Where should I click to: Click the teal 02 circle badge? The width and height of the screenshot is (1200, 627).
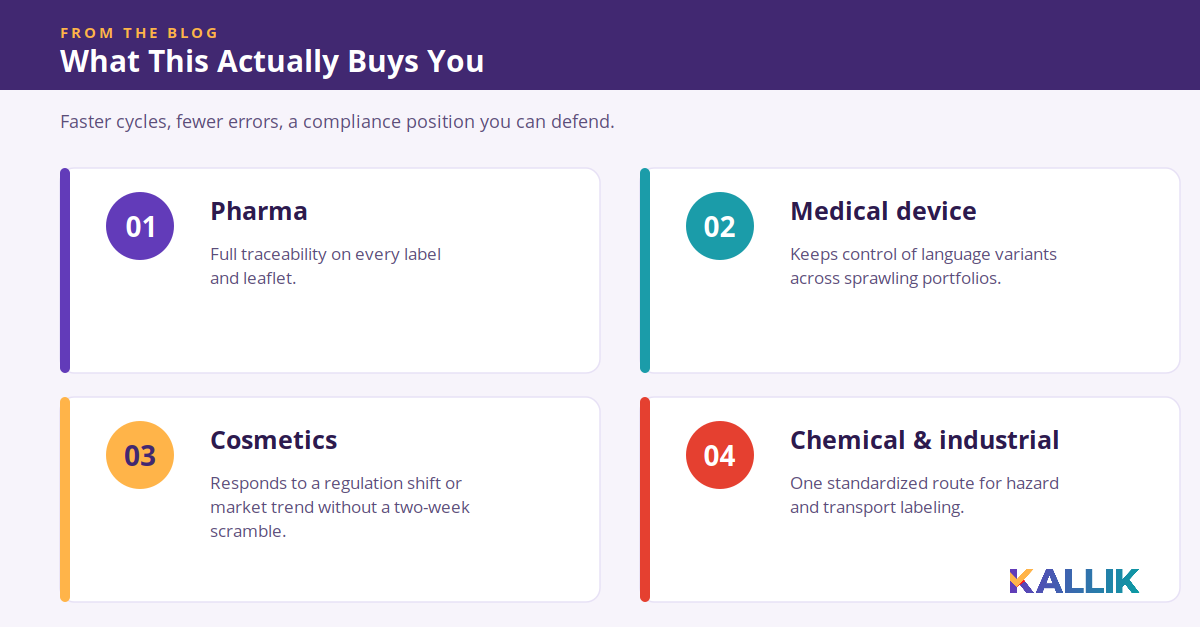pyautogui.click(x=720, y=226)
